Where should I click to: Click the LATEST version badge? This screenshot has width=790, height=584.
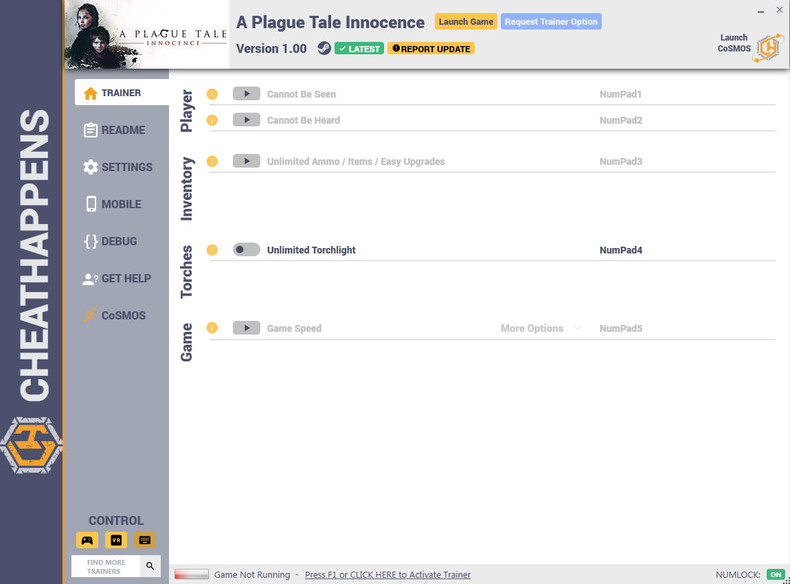[359, 48]
